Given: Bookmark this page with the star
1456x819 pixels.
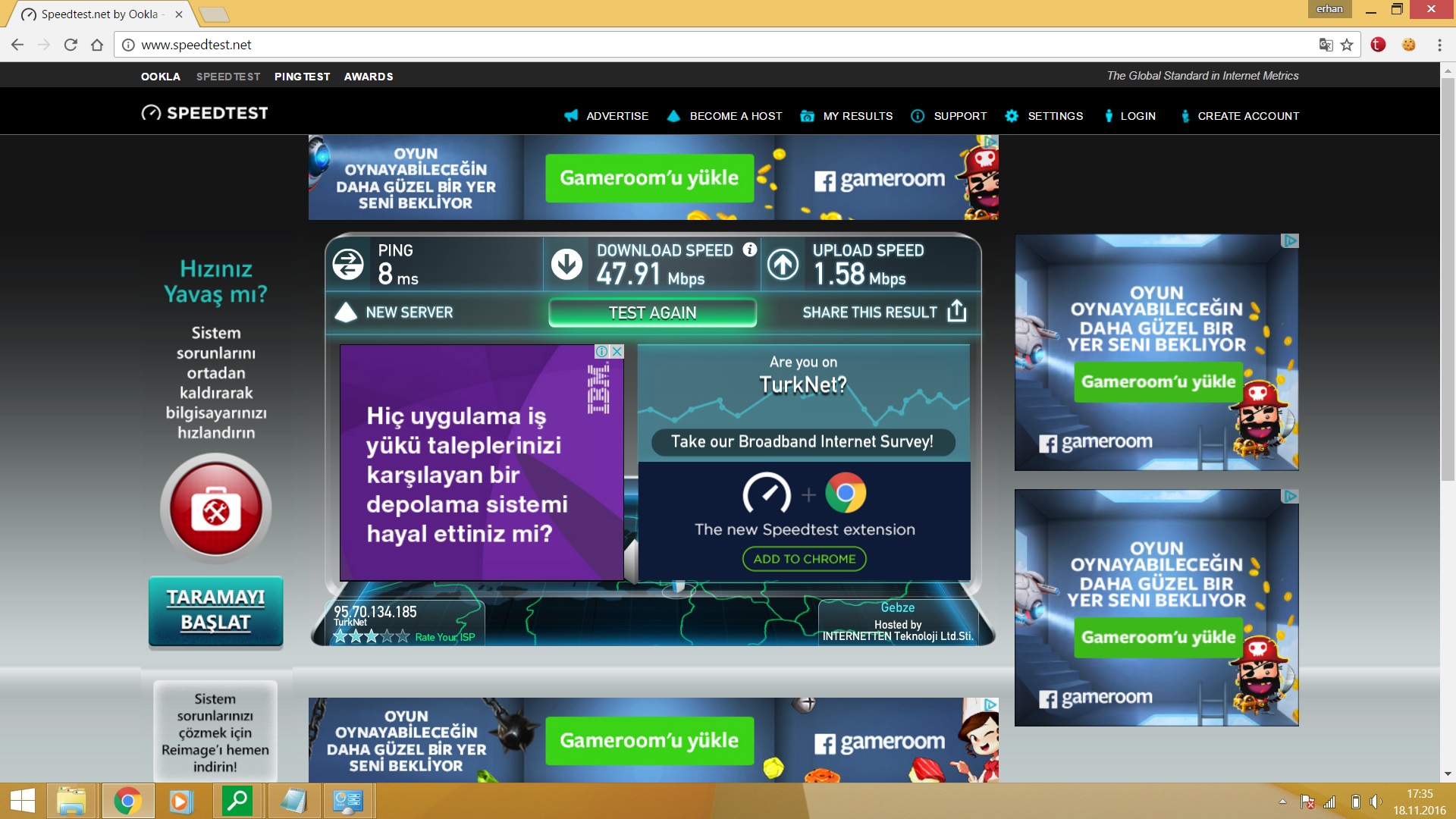Looking at the screenshot, I should pos(1347,45).
